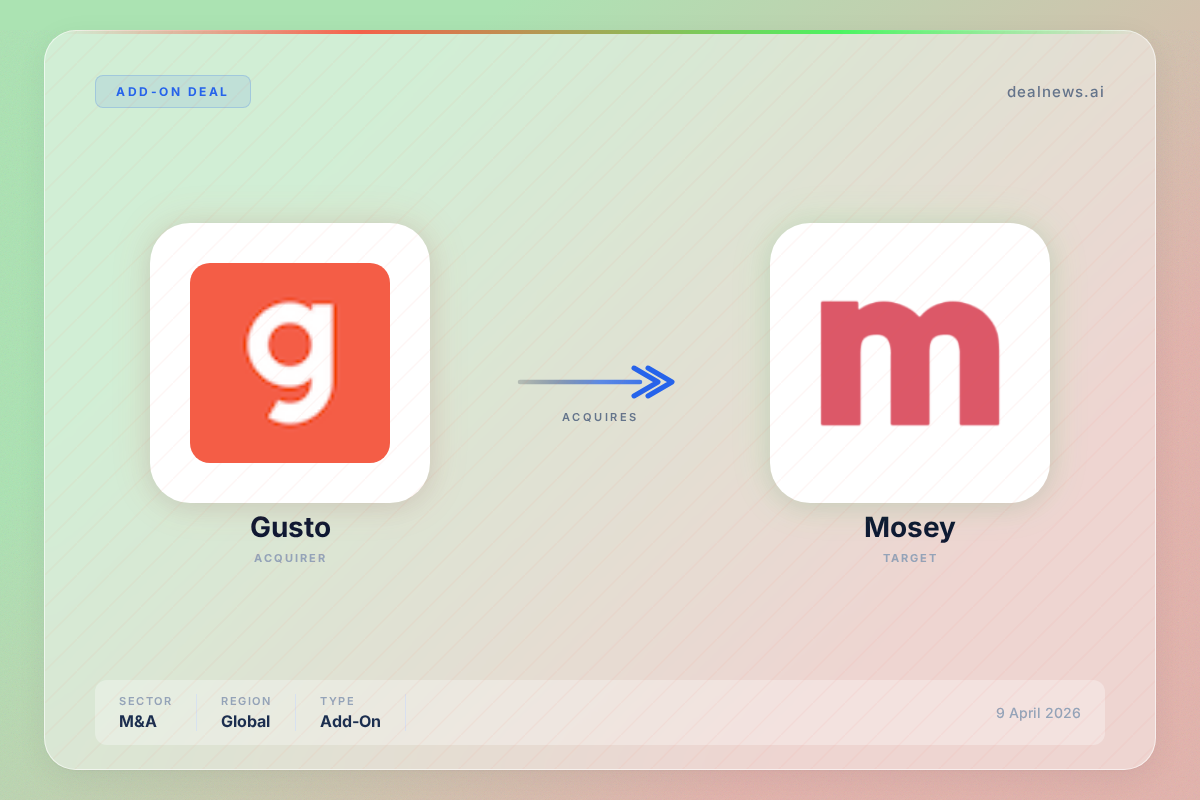The image size is (1200, 800).
Task: Click the date 9 April 2026
Action: tap(1037, 713)
